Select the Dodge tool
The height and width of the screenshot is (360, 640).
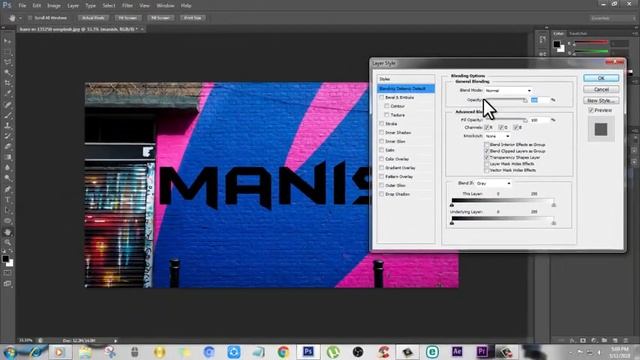click(7, 179)
